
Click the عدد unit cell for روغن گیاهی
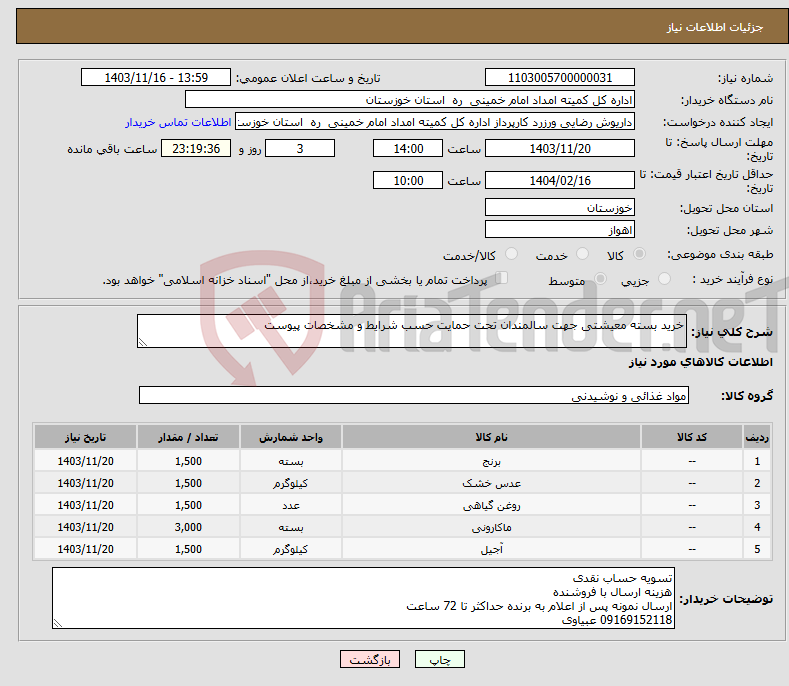click(x=291, y=505)
